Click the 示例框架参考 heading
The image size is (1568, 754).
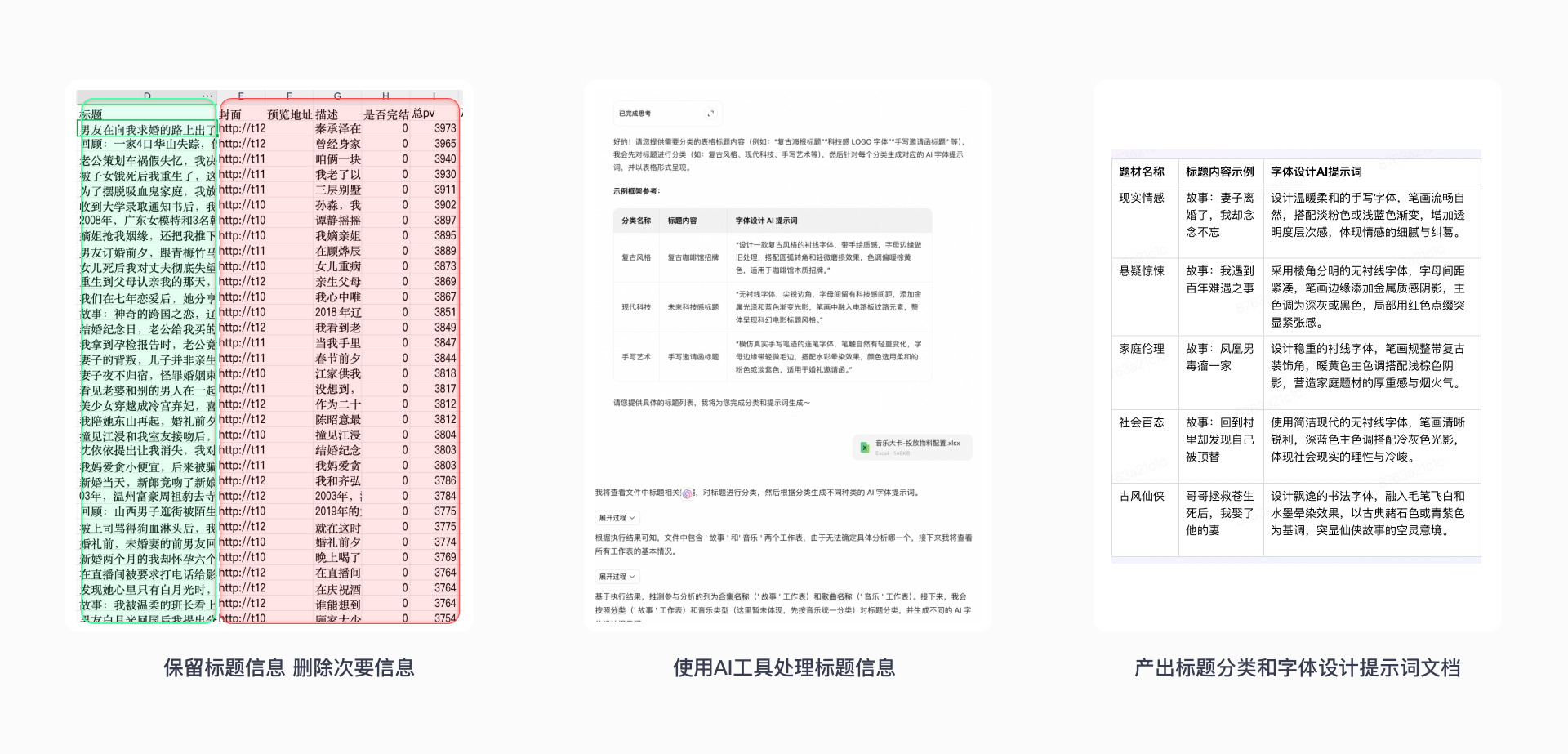click(x=637, y=191)
